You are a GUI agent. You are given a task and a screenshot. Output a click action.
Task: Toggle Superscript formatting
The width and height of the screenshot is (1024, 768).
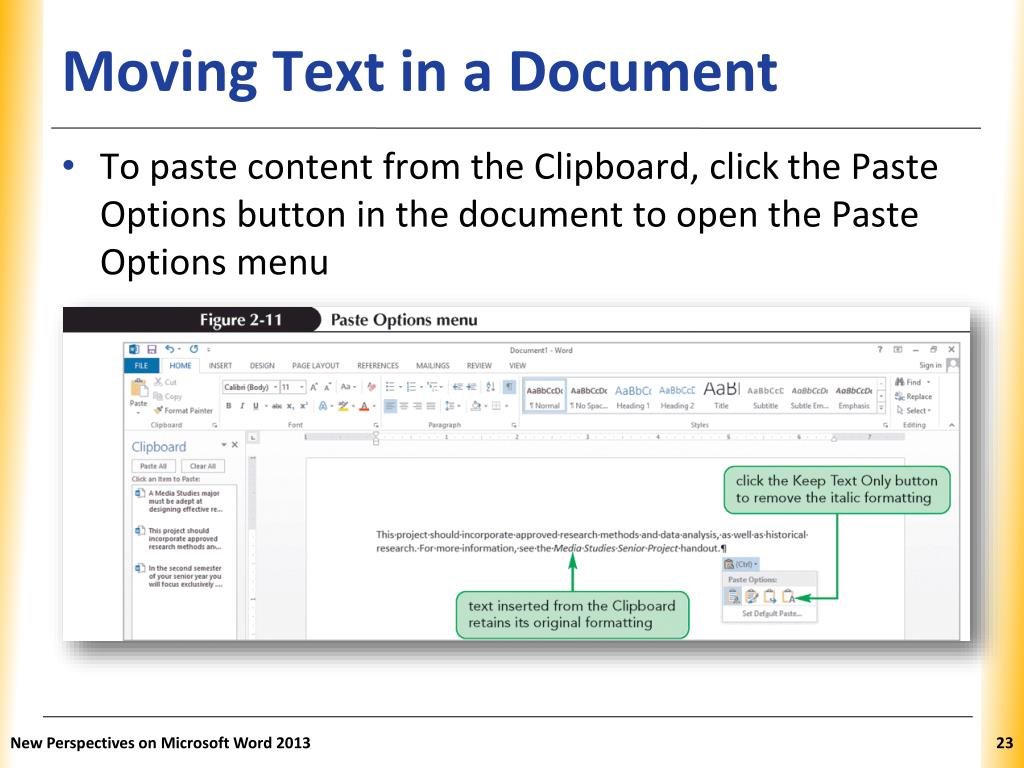[304, 406]
